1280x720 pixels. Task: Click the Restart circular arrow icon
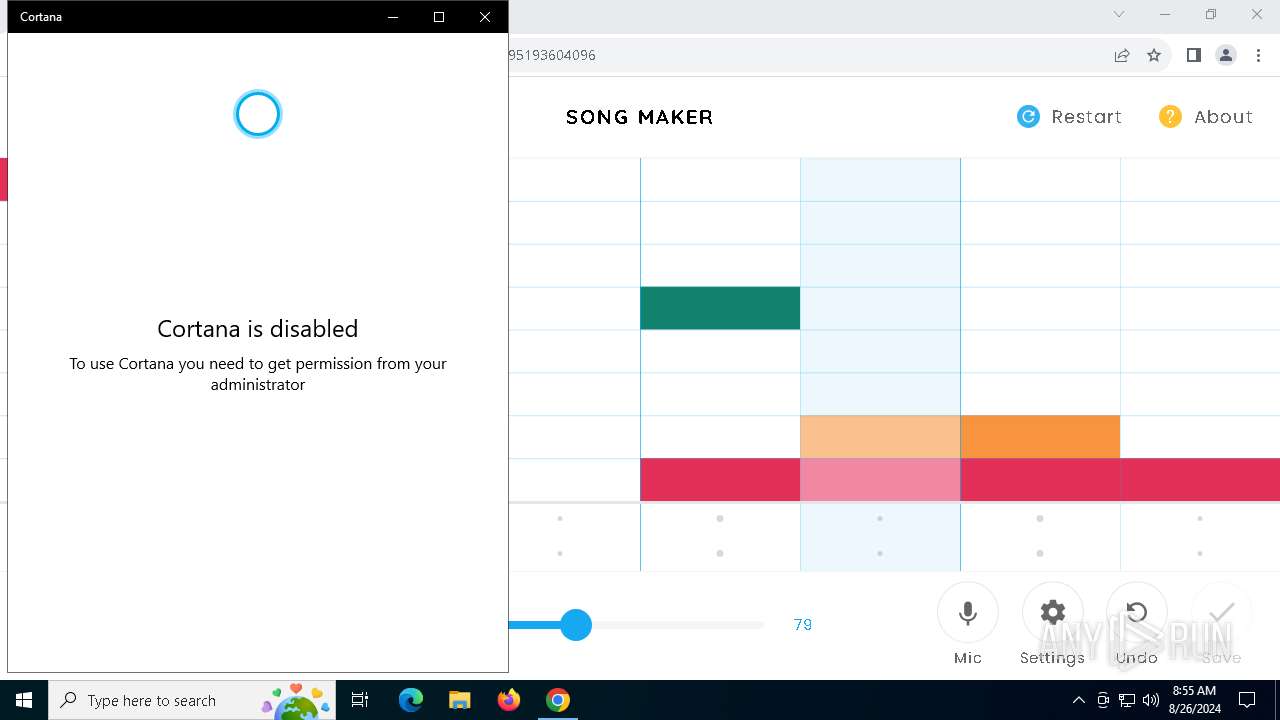point(1028,117)
